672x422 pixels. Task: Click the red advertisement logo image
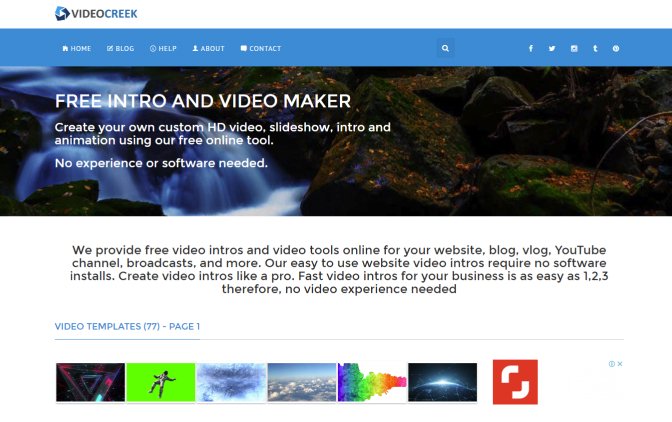[x=515, y=382]
